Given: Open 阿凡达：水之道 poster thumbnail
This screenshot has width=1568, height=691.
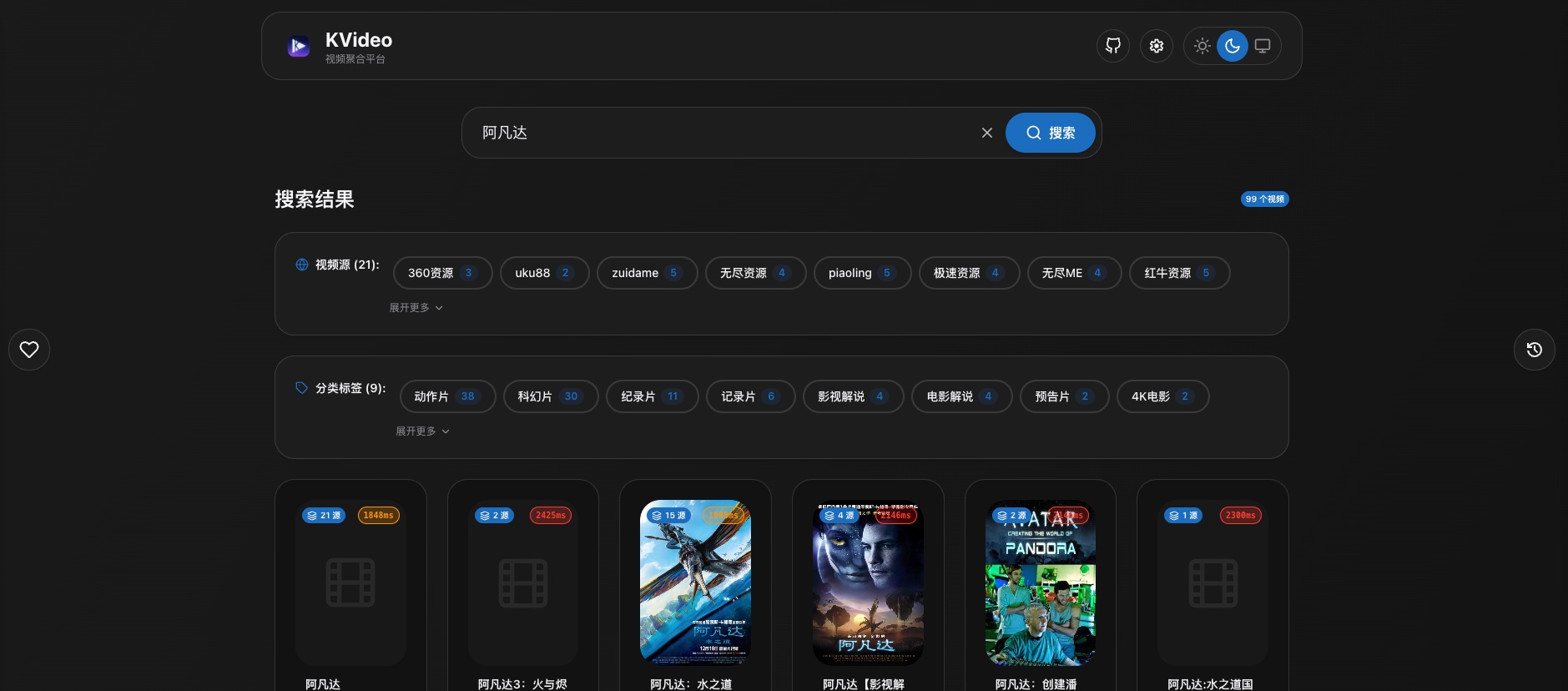Looking at the screenshot, I should [695, 583].
